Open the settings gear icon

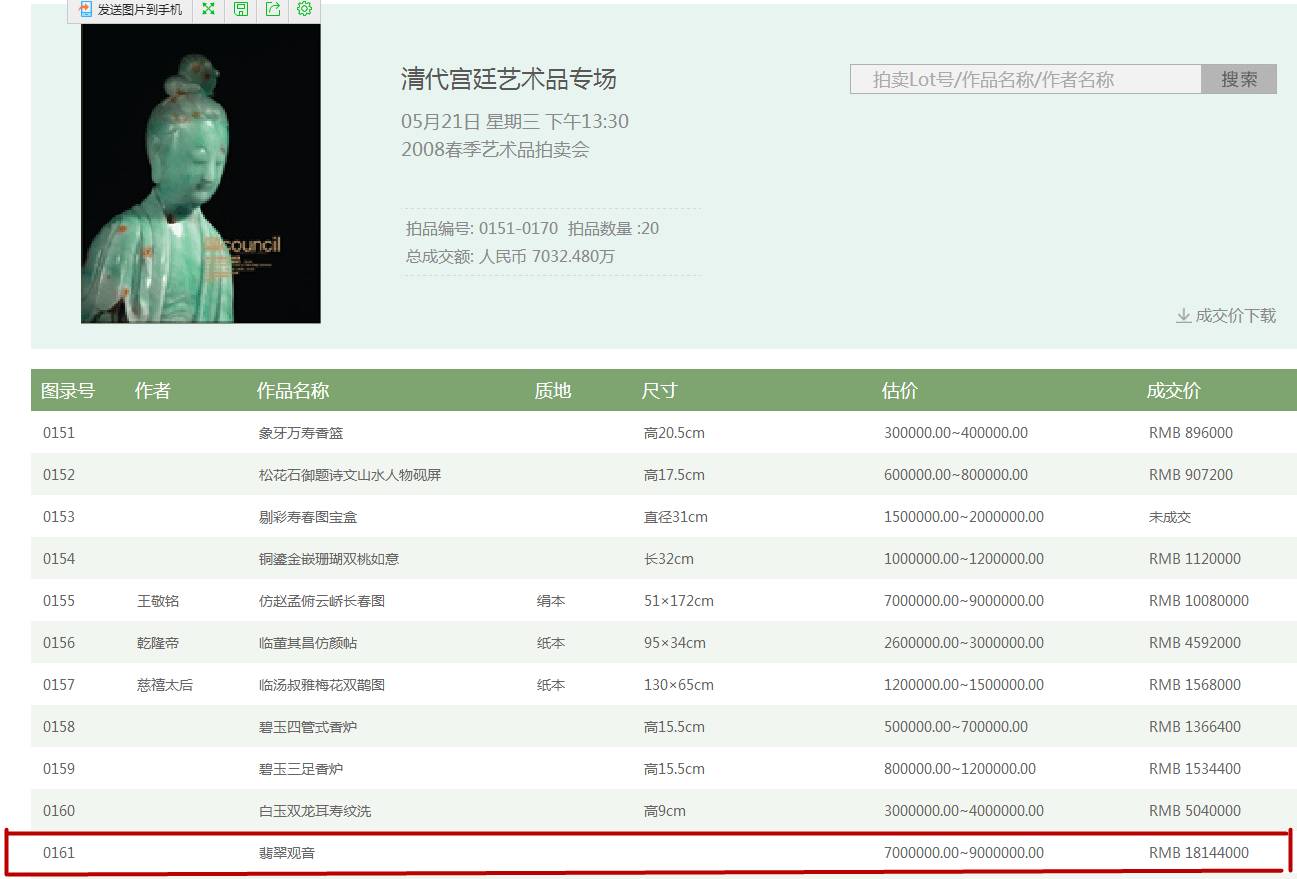pos(304,11)
